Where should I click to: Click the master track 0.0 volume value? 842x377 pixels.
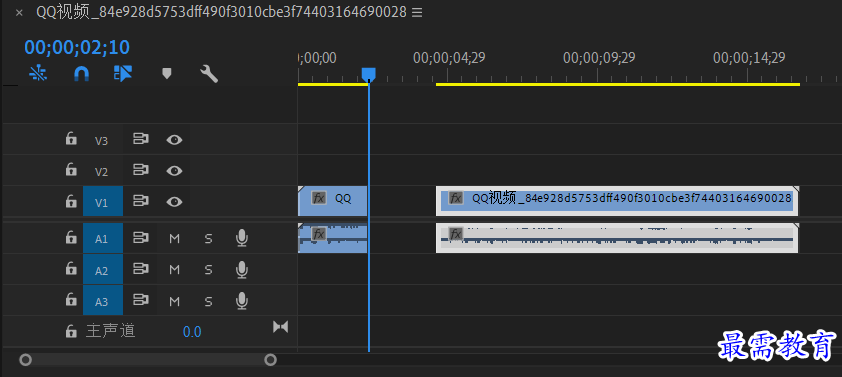point(192,332)
